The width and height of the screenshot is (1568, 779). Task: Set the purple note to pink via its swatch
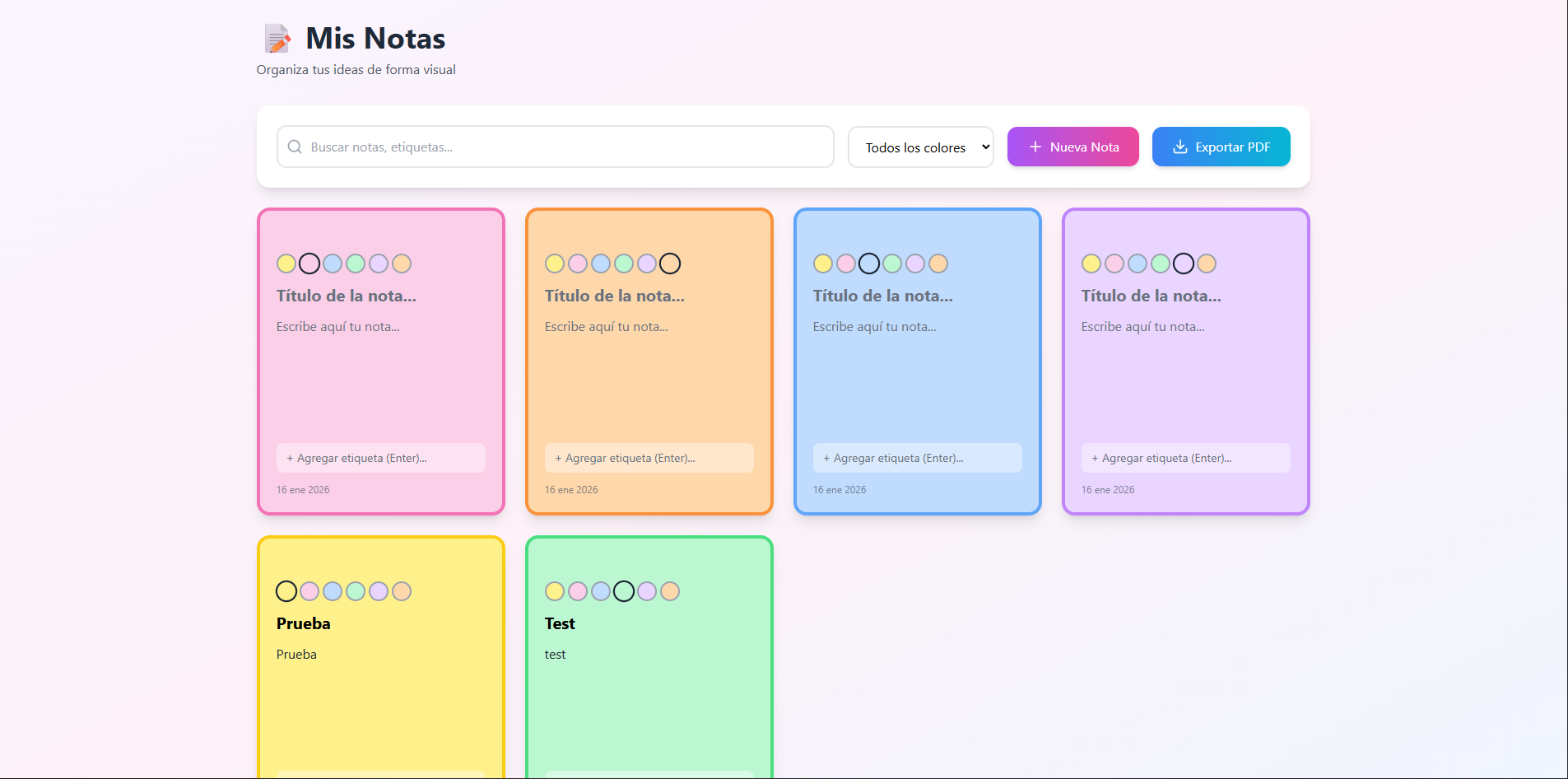1114,264
